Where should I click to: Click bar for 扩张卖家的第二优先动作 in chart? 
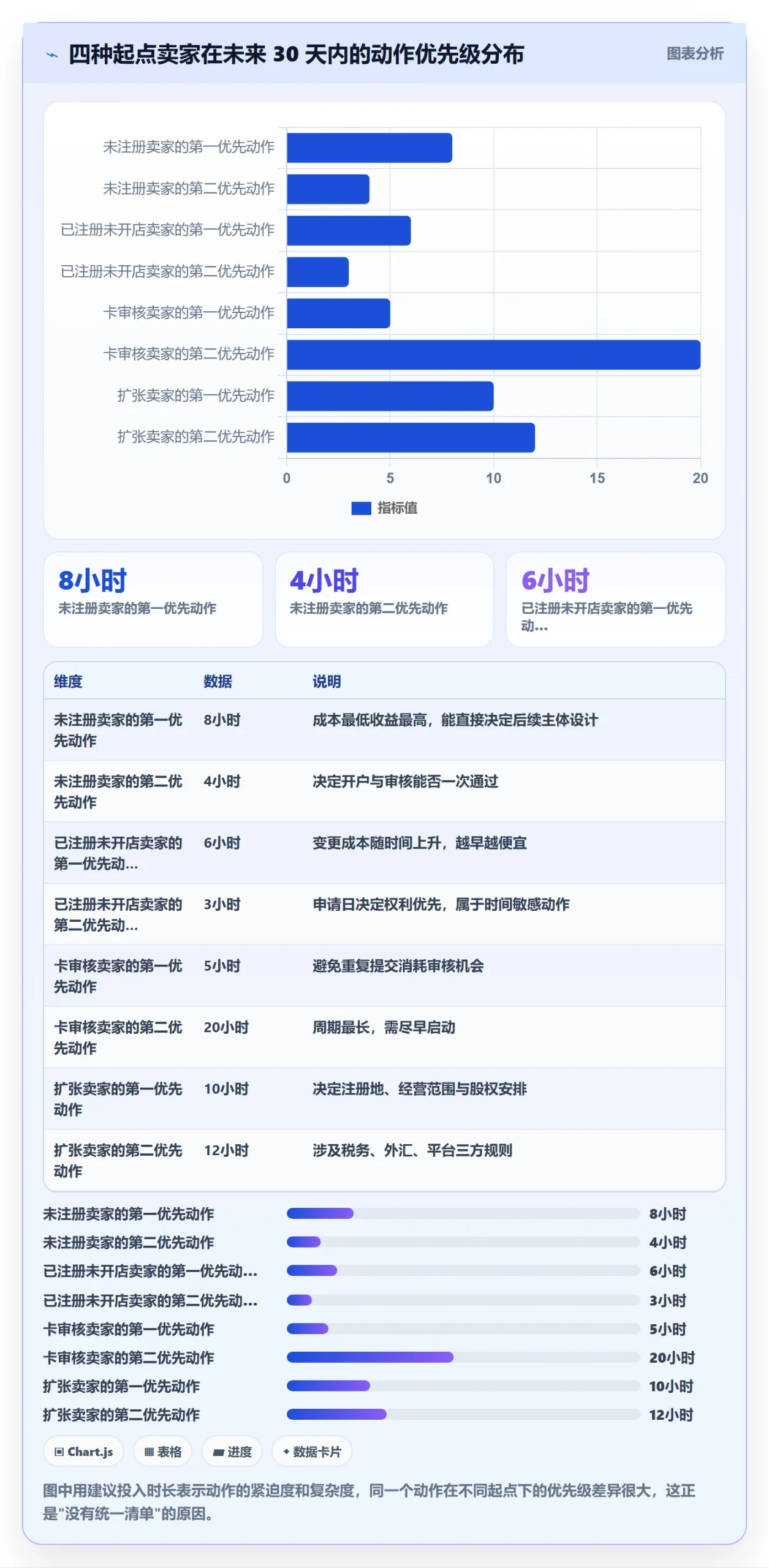tap(411, 437)
